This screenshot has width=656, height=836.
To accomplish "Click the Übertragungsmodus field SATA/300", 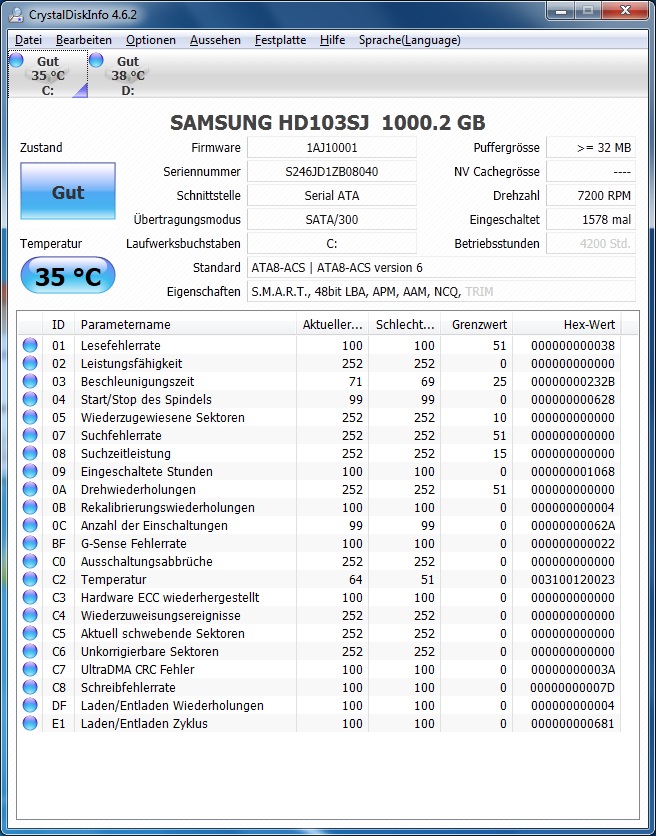I will click(x=332, y=220).
